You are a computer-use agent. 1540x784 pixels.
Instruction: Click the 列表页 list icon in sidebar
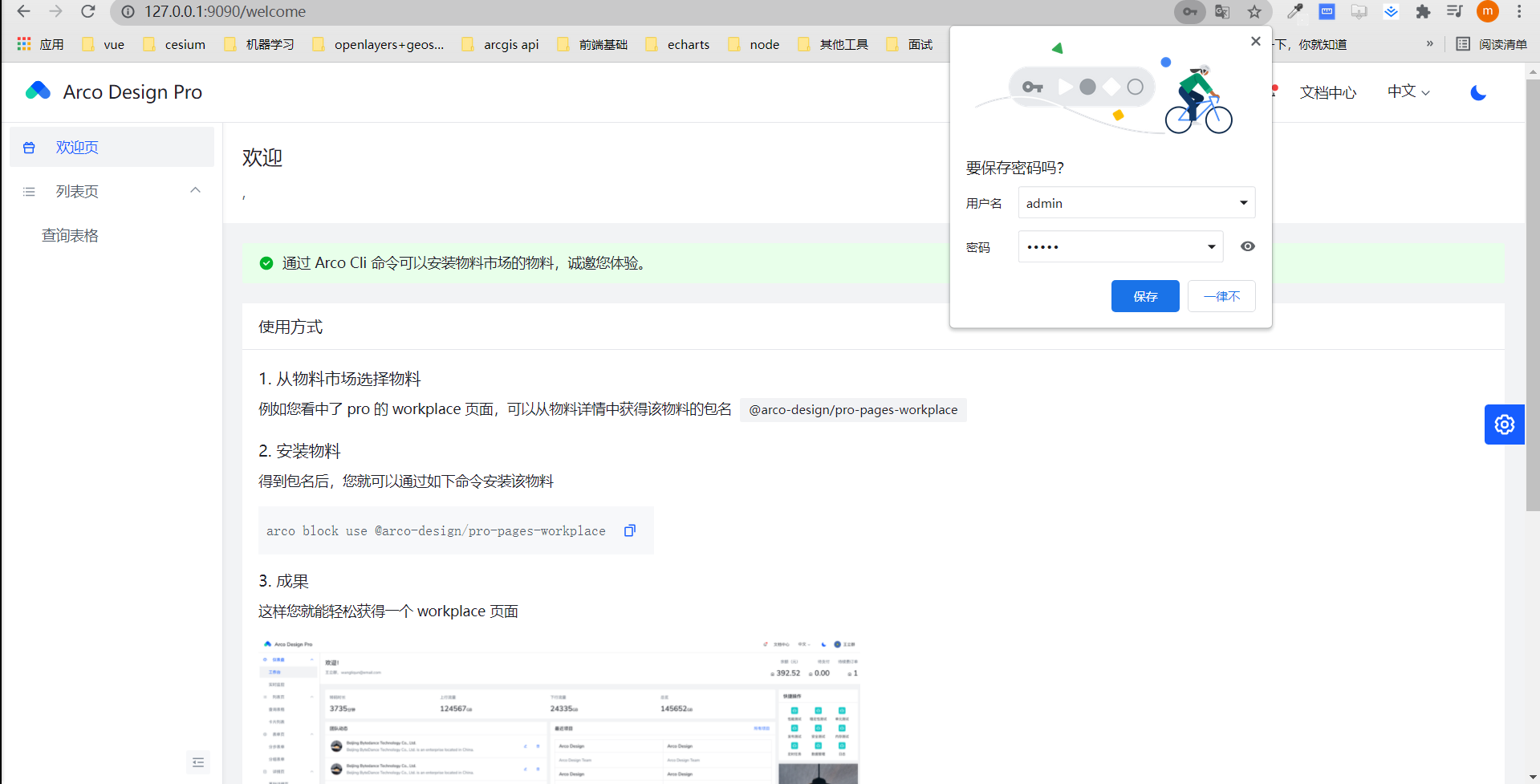pyautogui.click(x=29, y=191)
